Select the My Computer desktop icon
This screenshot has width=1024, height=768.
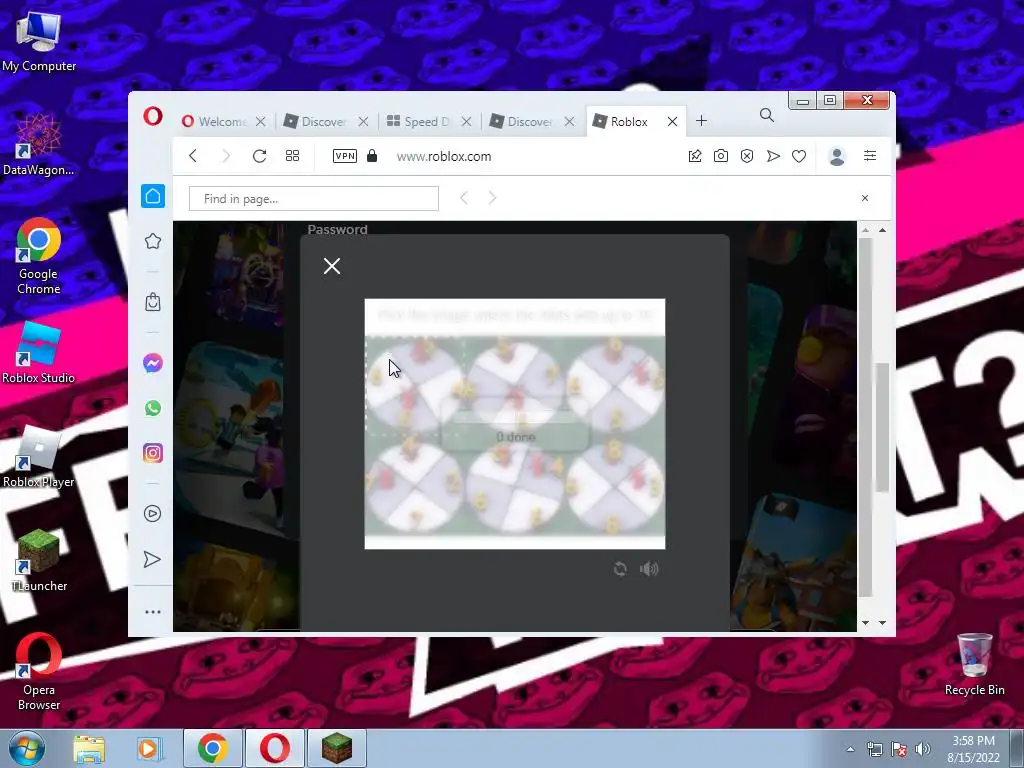(x=39, y=40)
